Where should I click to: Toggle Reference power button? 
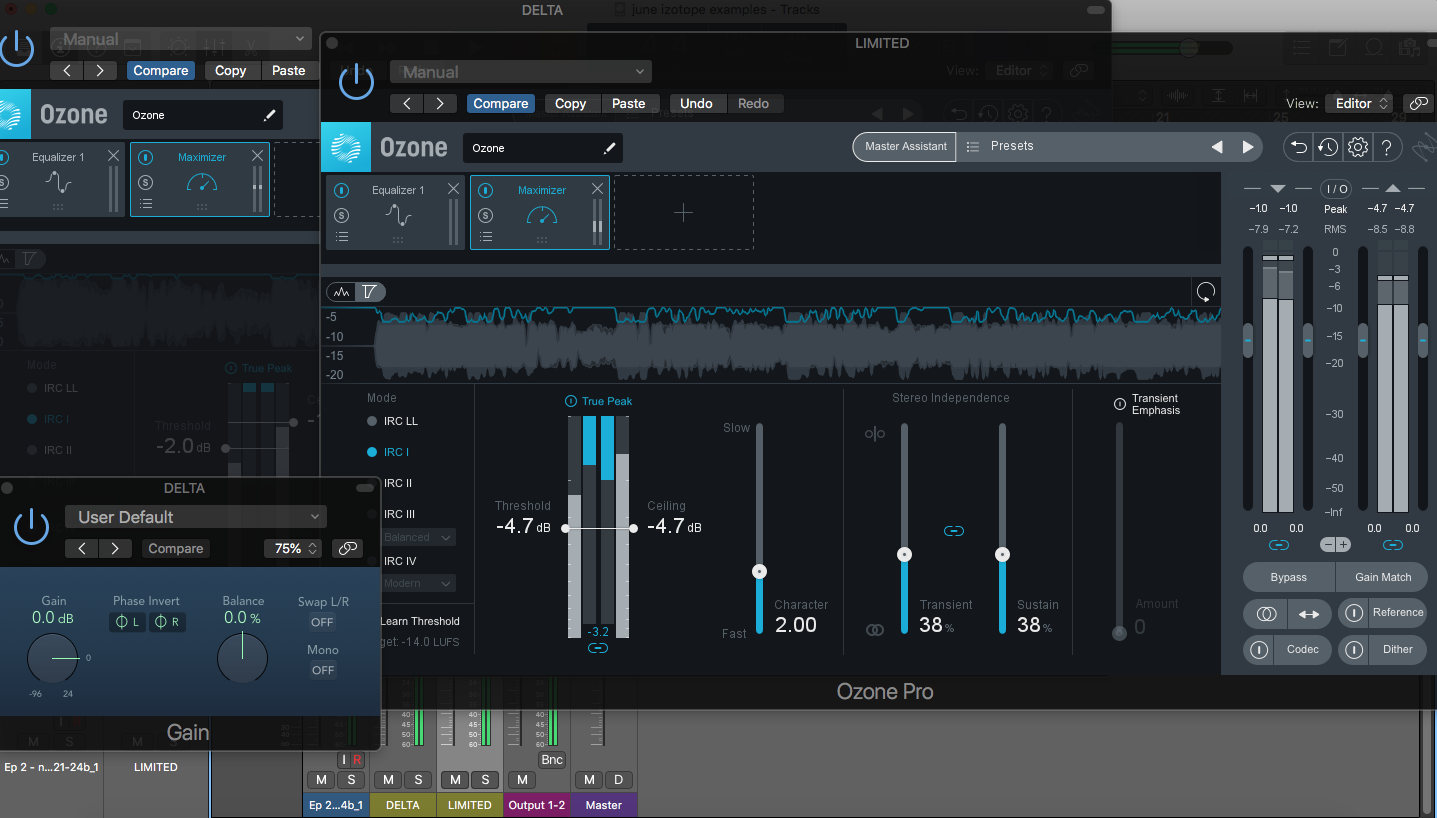tap(1354, 613)
